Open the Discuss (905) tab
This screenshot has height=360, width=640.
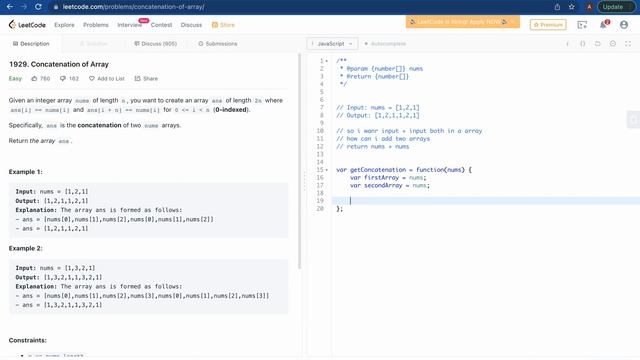[156, 44]
